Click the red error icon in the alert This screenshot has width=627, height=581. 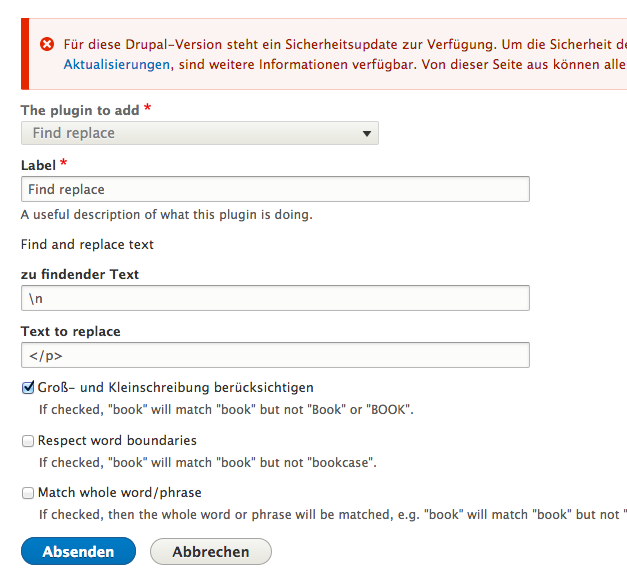(x=47, y=44)
